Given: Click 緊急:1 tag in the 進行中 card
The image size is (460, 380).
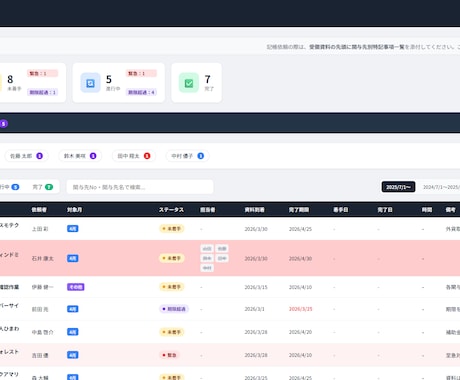Looking at the screenshot, I should click(x=141, y=73).
